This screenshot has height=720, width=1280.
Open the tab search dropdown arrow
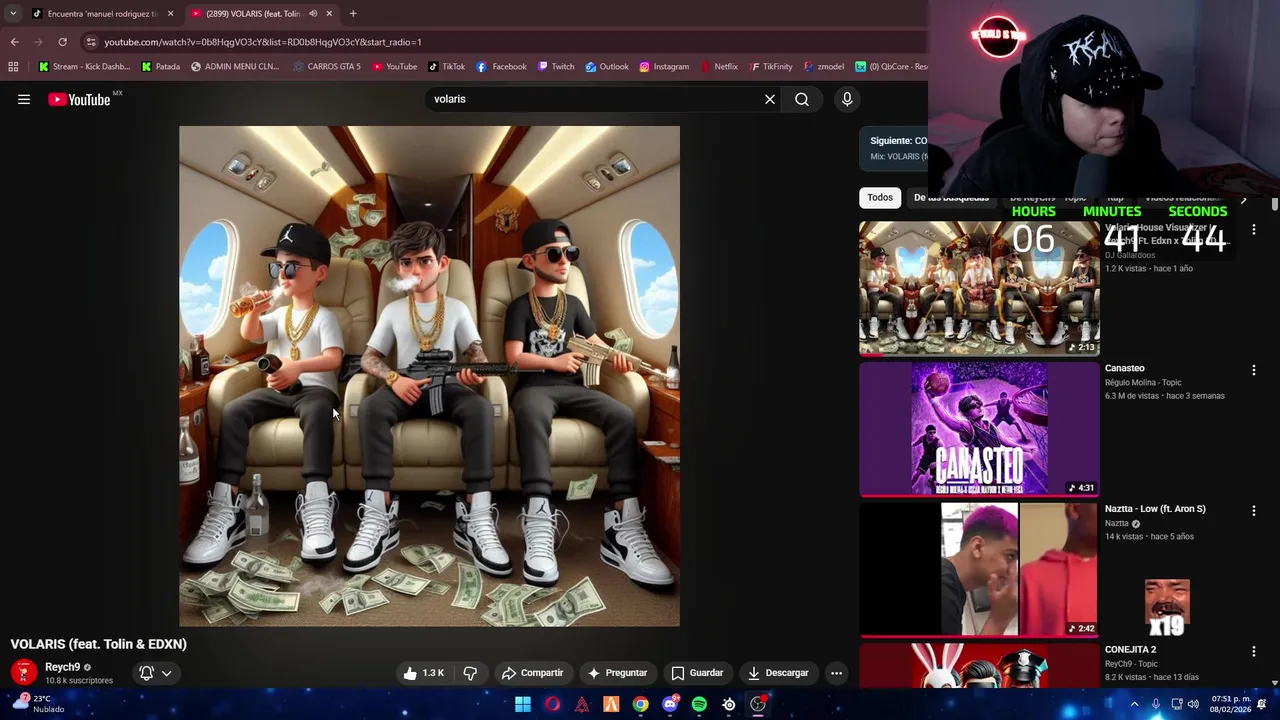pyautogui.click(x=13, y=14)
